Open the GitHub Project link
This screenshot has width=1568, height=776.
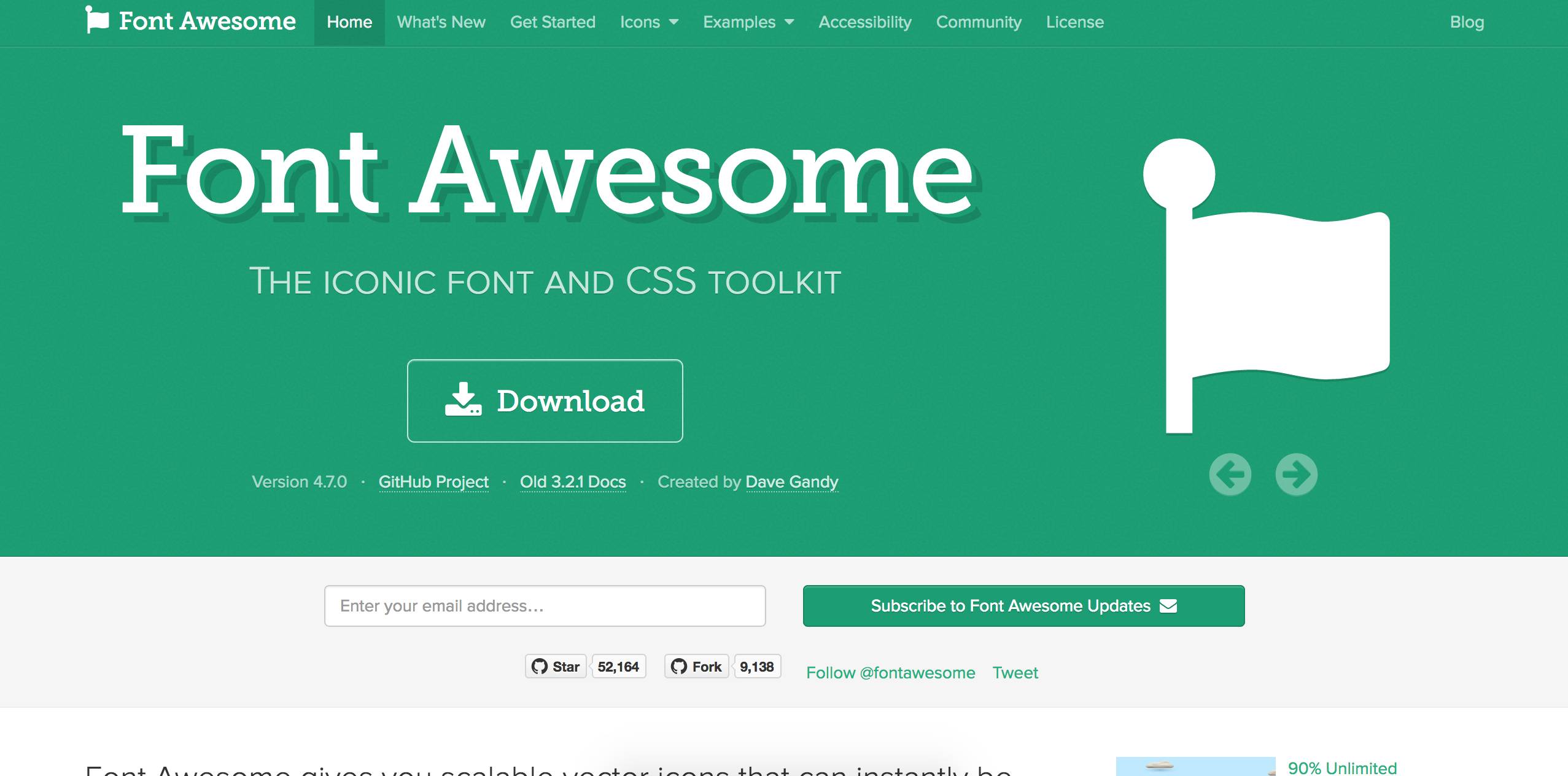(433, 482)
